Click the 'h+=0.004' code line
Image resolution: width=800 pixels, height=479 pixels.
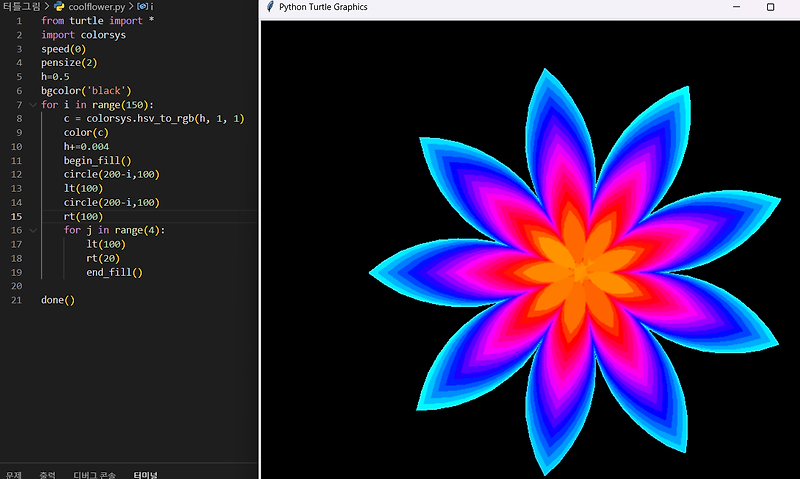click(x=86, y=146)
